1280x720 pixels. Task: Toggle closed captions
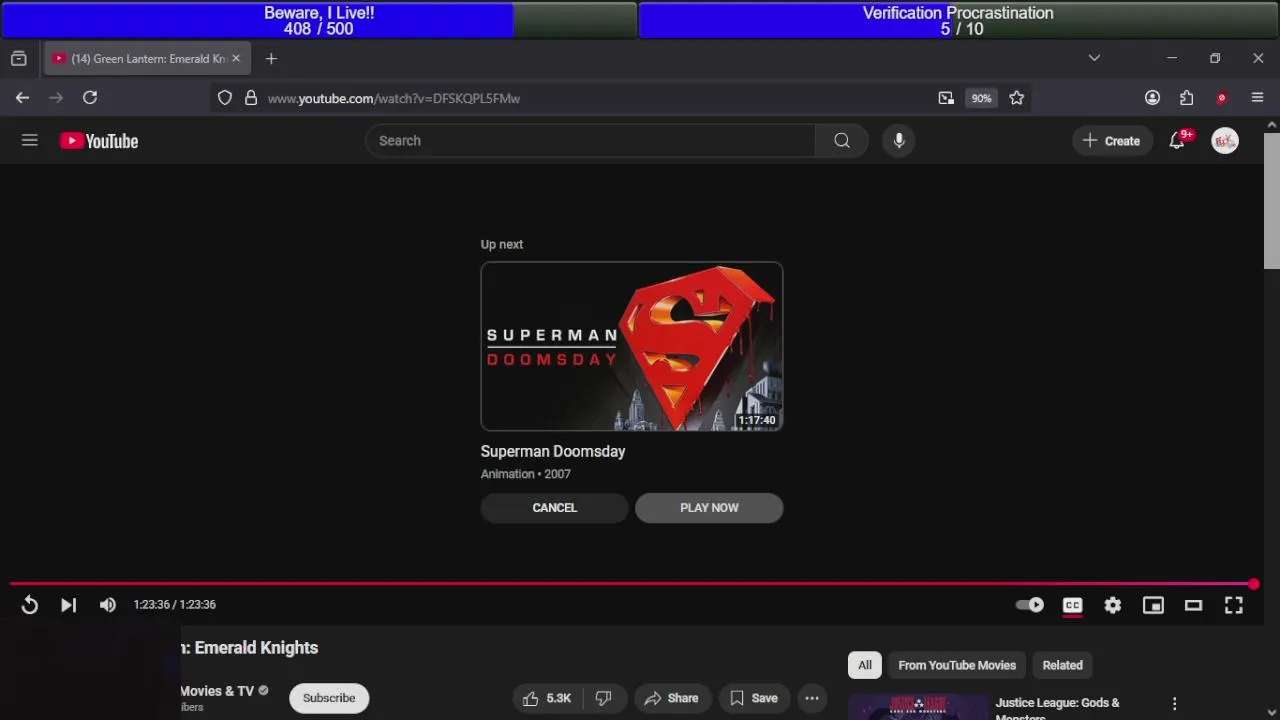(x=1072, y=605)
